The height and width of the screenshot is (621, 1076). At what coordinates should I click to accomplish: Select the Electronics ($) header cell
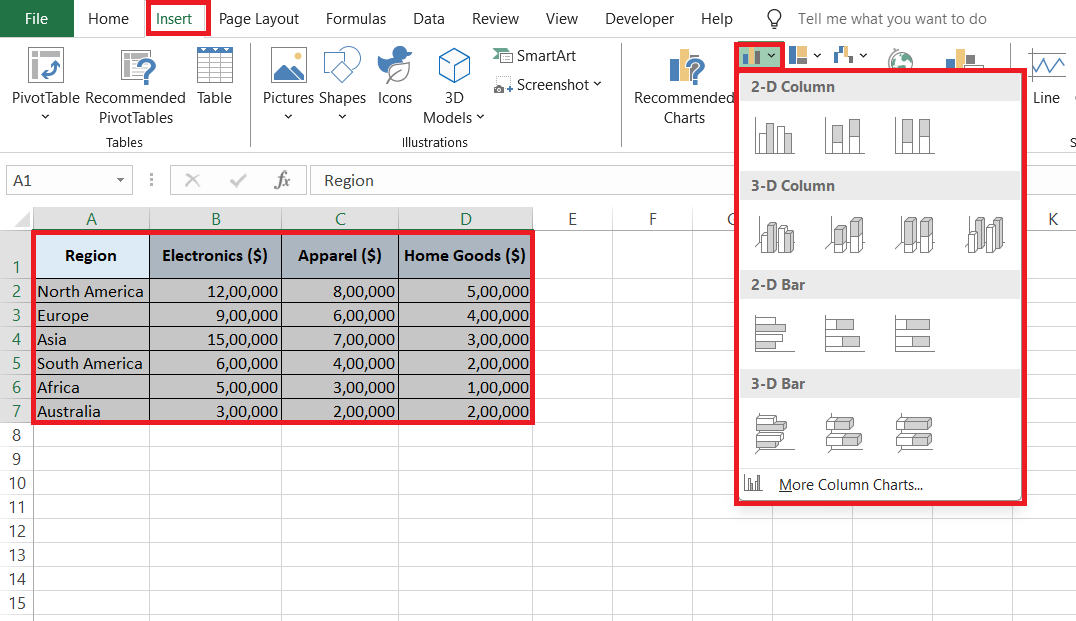click(x=215, y=255)
